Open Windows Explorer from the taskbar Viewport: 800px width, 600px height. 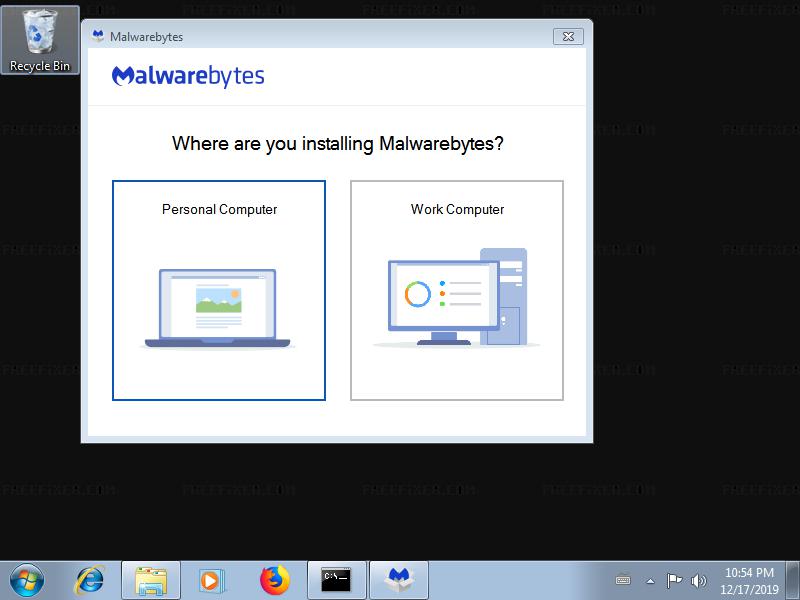click(x=151, y=581)
